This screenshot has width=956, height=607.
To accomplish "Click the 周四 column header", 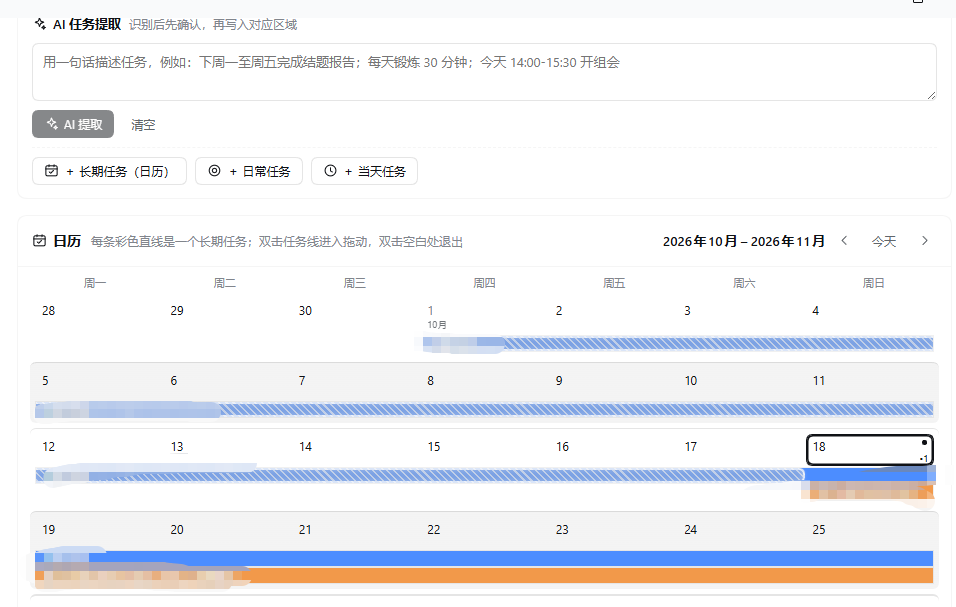I will [485, 283].
